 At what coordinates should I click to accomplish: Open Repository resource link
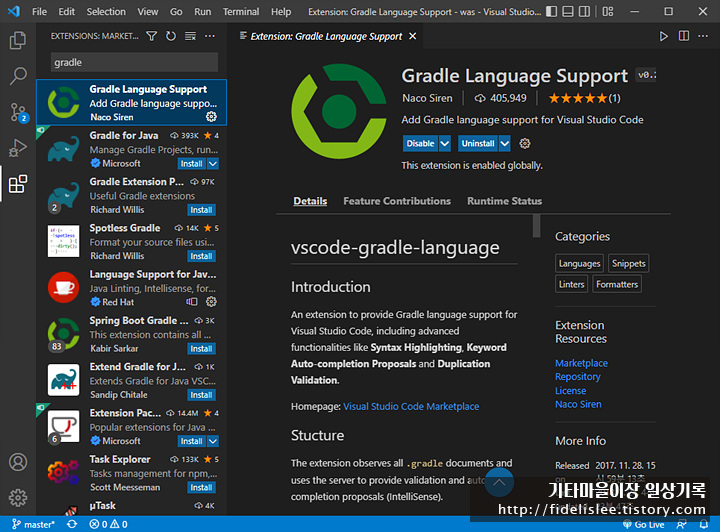tap(578, 377)
